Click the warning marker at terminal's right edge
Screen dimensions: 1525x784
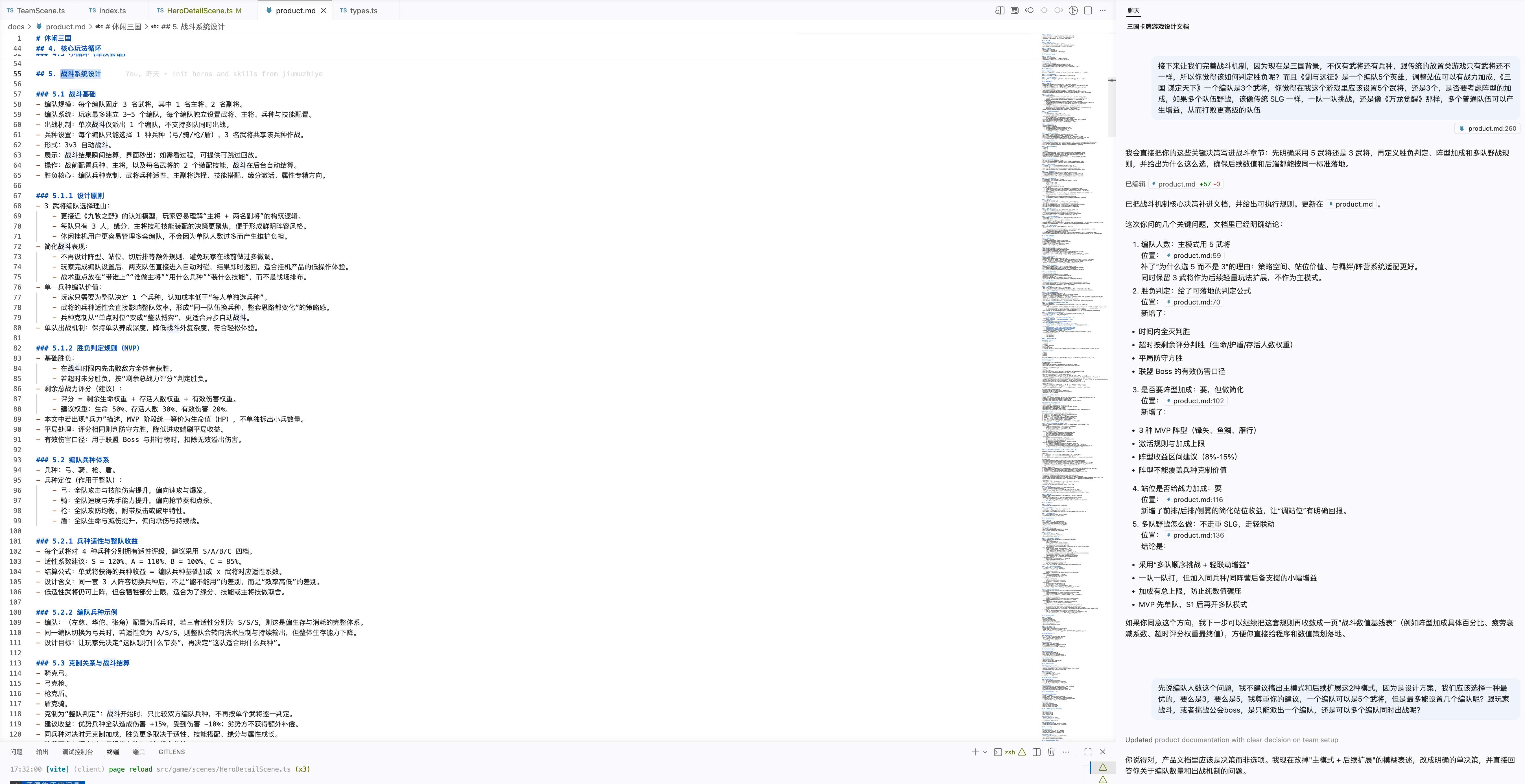[x=1102, y=767]
